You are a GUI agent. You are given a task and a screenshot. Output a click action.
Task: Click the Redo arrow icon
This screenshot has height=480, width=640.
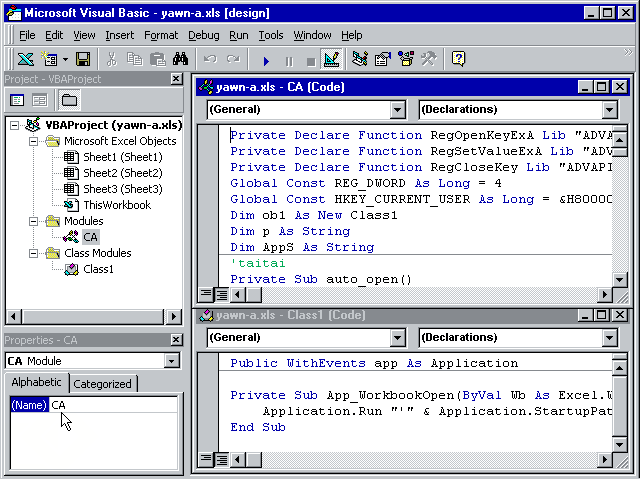click(233, 60)
